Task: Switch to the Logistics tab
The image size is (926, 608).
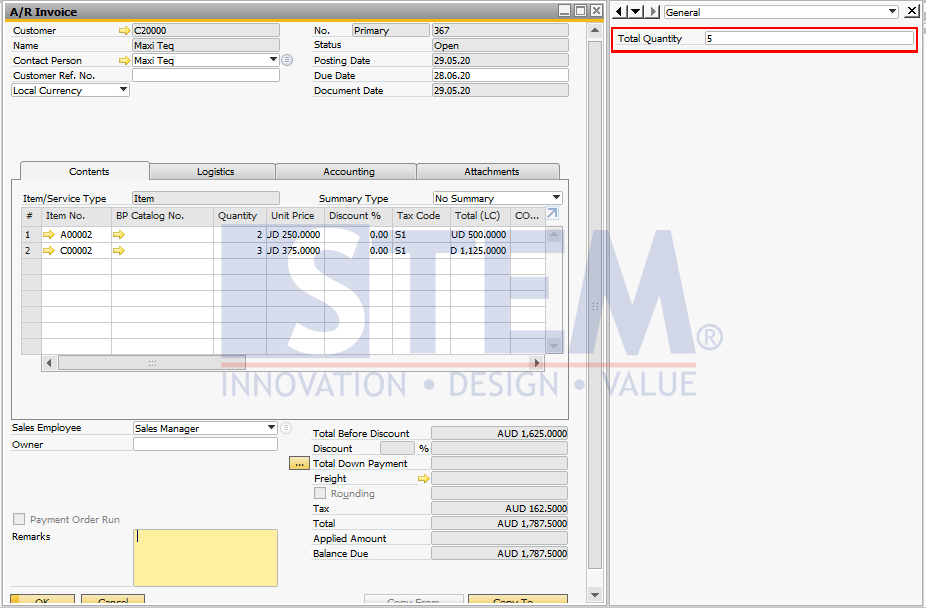Action: (210, 171)
